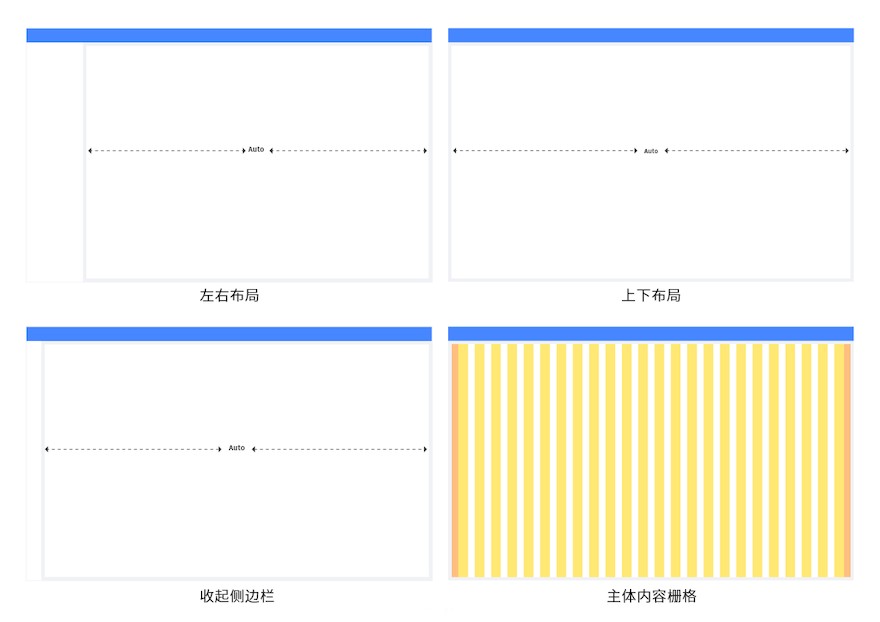Click the 主体内容栅格 caption
880x622 pixels.
click(x=652, y=596)
